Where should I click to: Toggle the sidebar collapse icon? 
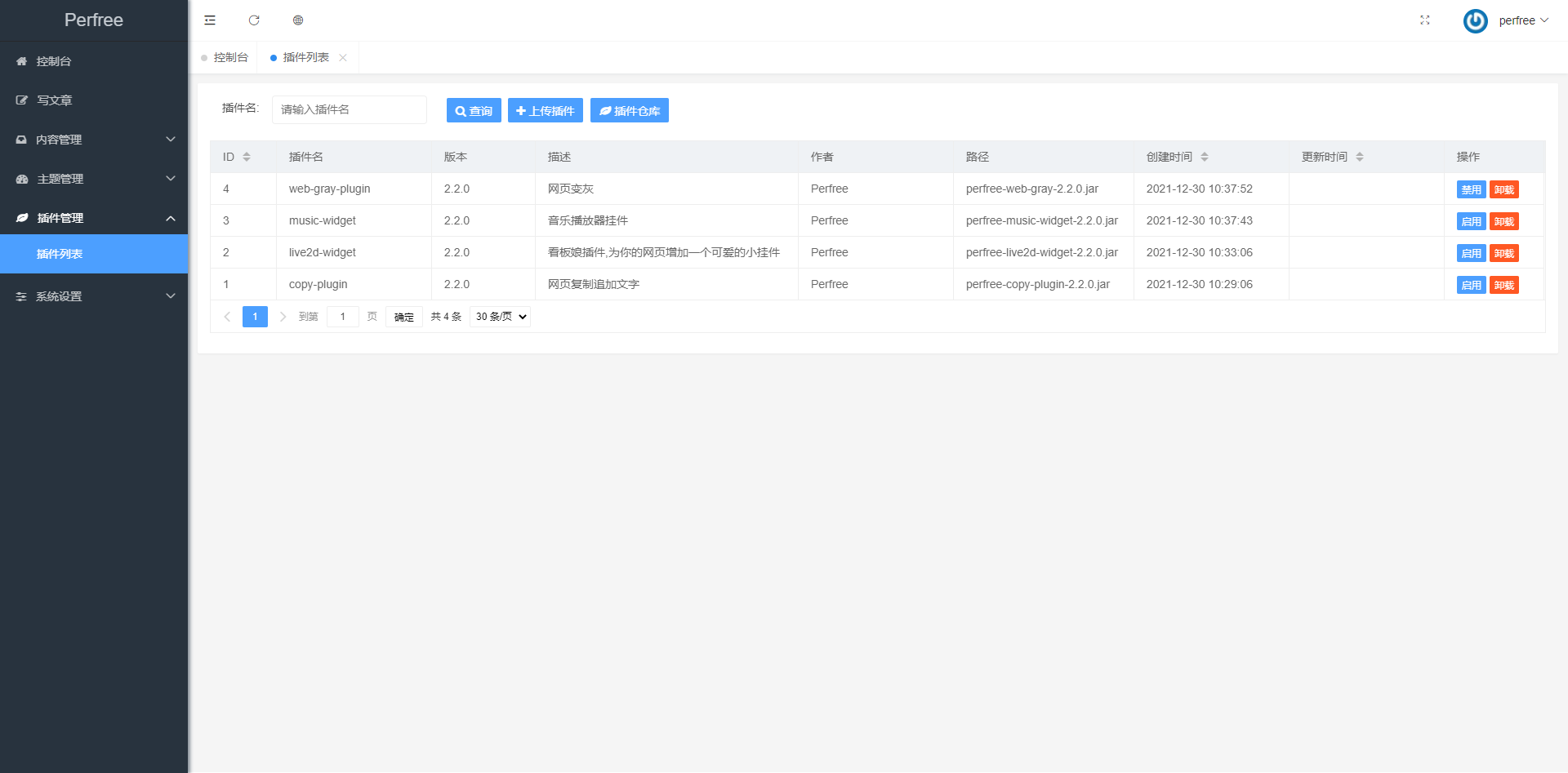pyautogui.click(x=210, y=20)
